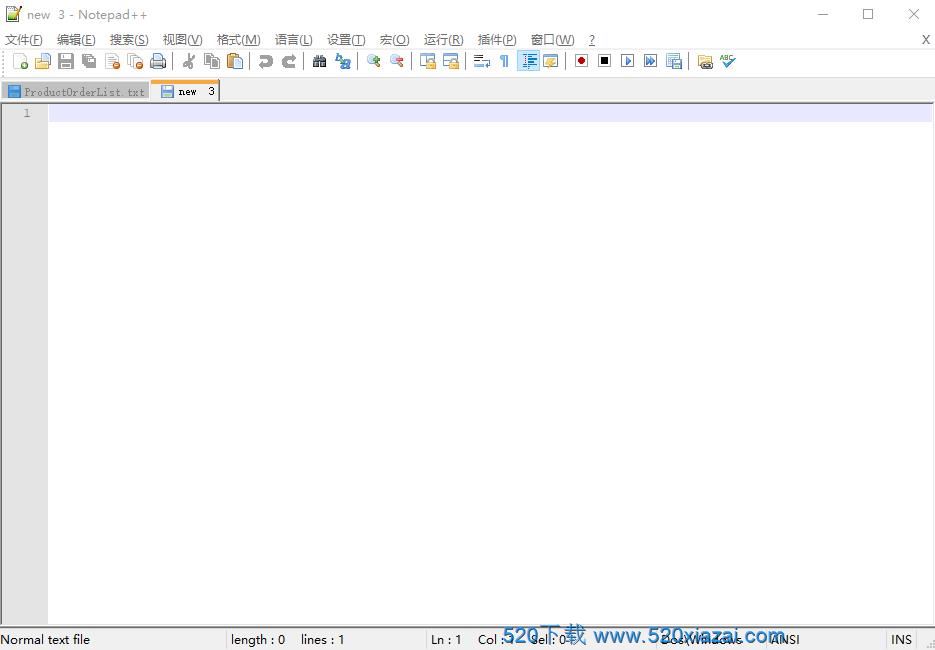This screenshot has height=650, width=935.
Task: Click the folder plugin icon in toolbar
Action: pos(705,61)
